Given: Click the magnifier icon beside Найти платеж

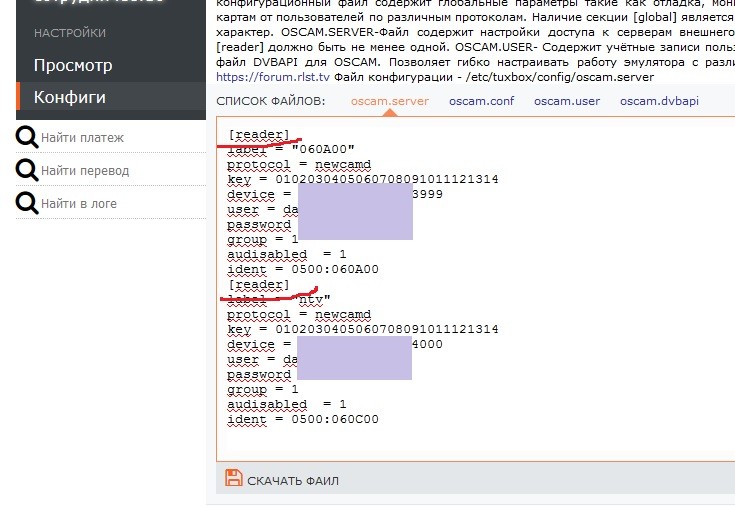Looking at the screenshot, I should [x=28, y=138].
